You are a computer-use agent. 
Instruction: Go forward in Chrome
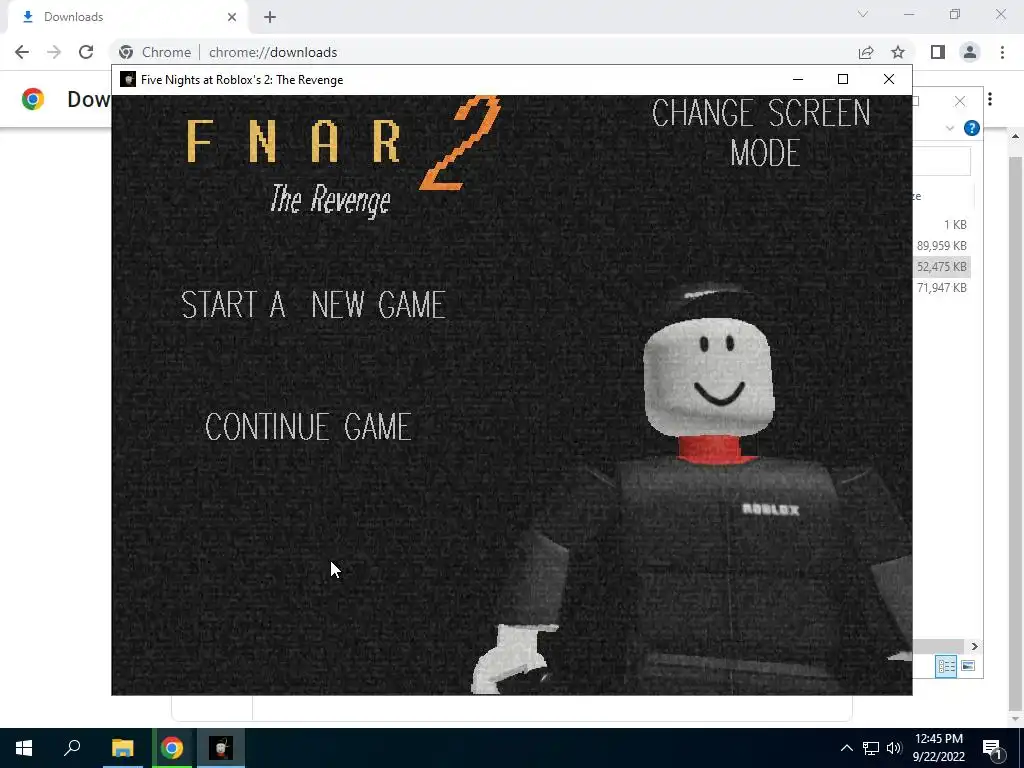point(54,52)
